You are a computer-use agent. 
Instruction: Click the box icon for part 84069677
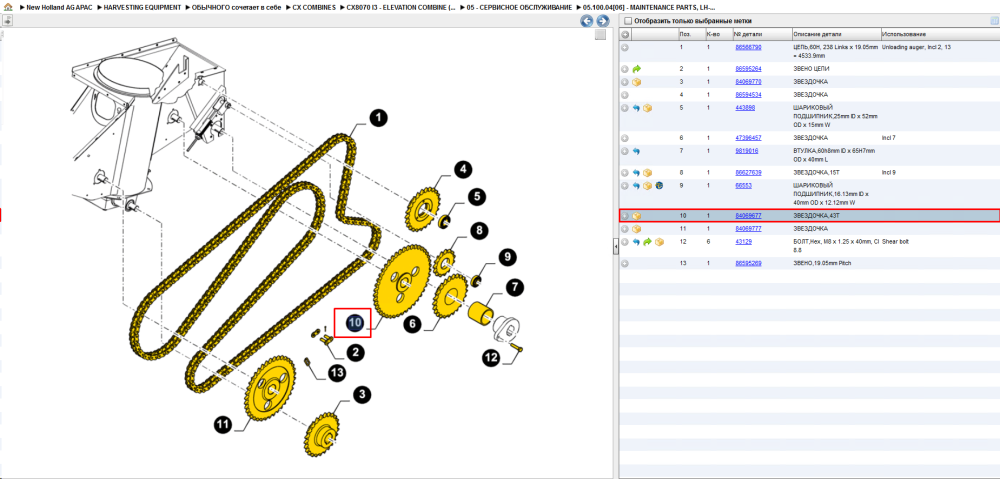636,216
